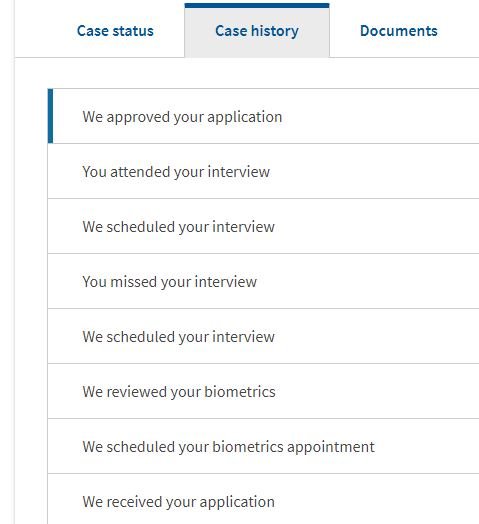The width and height of the screenshot is (479, 524).
Task: Click the 'Documents' tab label text
Action: (398, 31)
